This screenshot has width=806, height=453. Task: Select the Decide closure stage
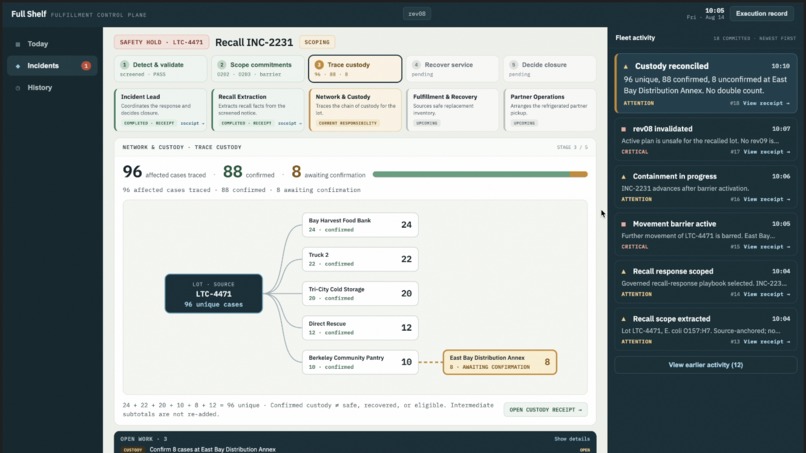(x=549, y=69)
